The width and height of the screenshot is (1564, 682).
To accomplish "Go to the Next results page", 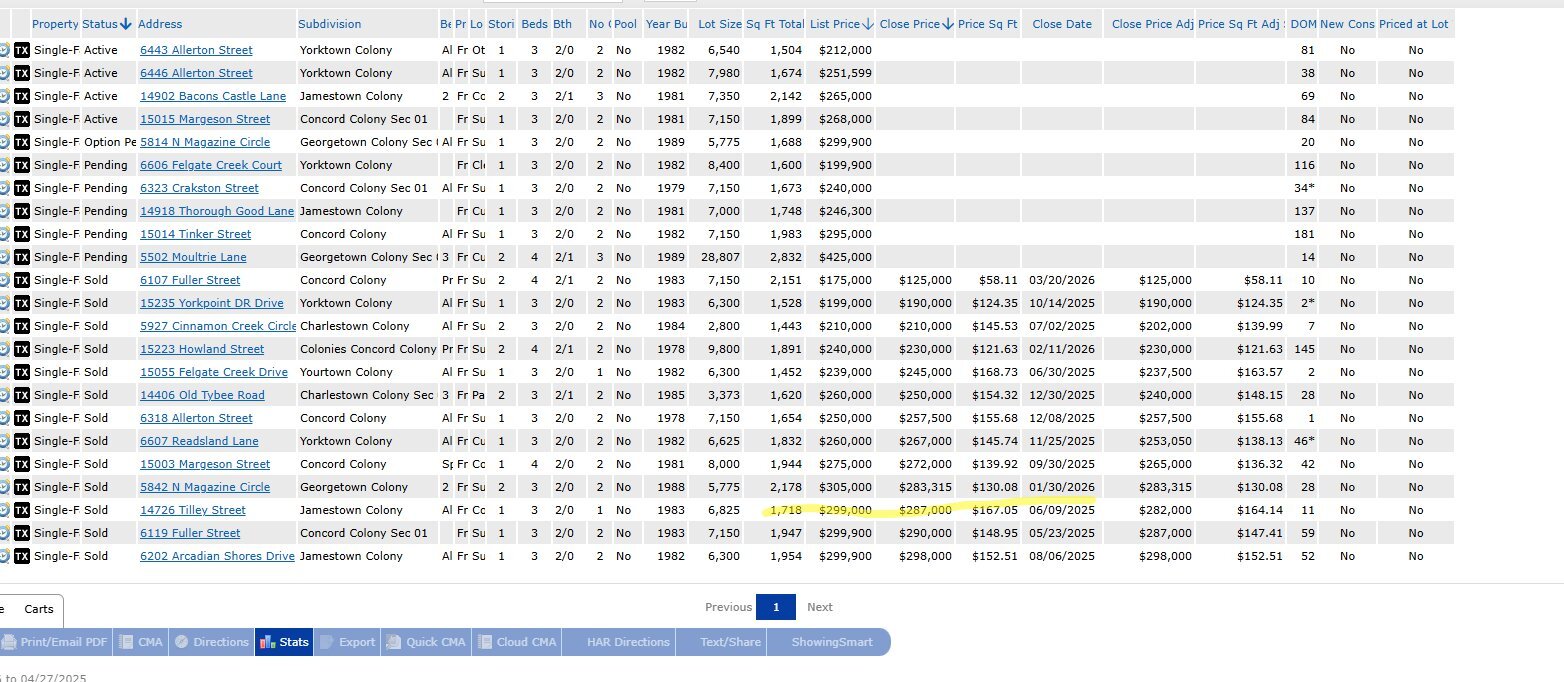I will tap(819, 607).
